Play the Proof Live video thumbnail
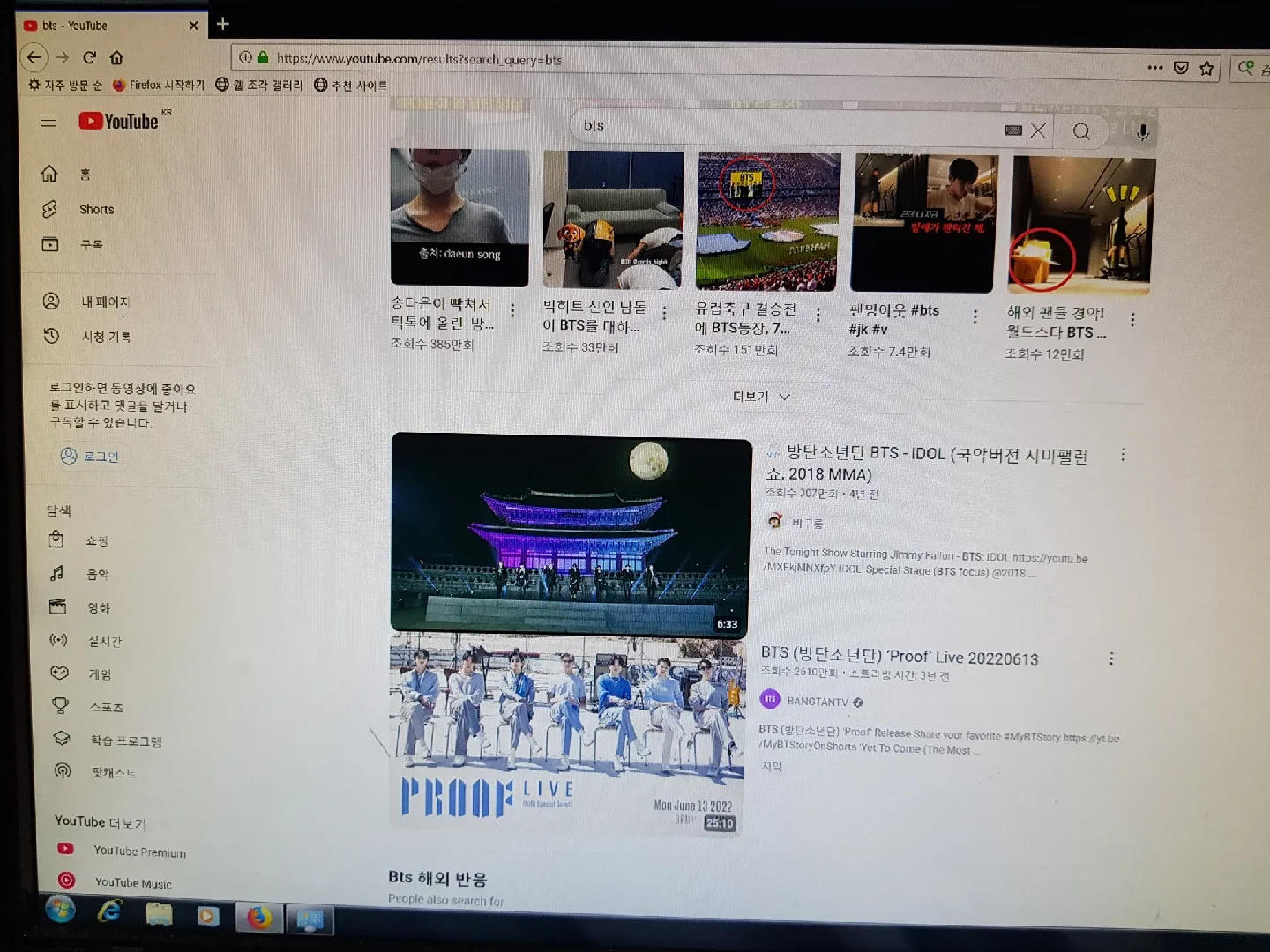Viewport: 1270px width, 952px height. click(x=567, y=733)
